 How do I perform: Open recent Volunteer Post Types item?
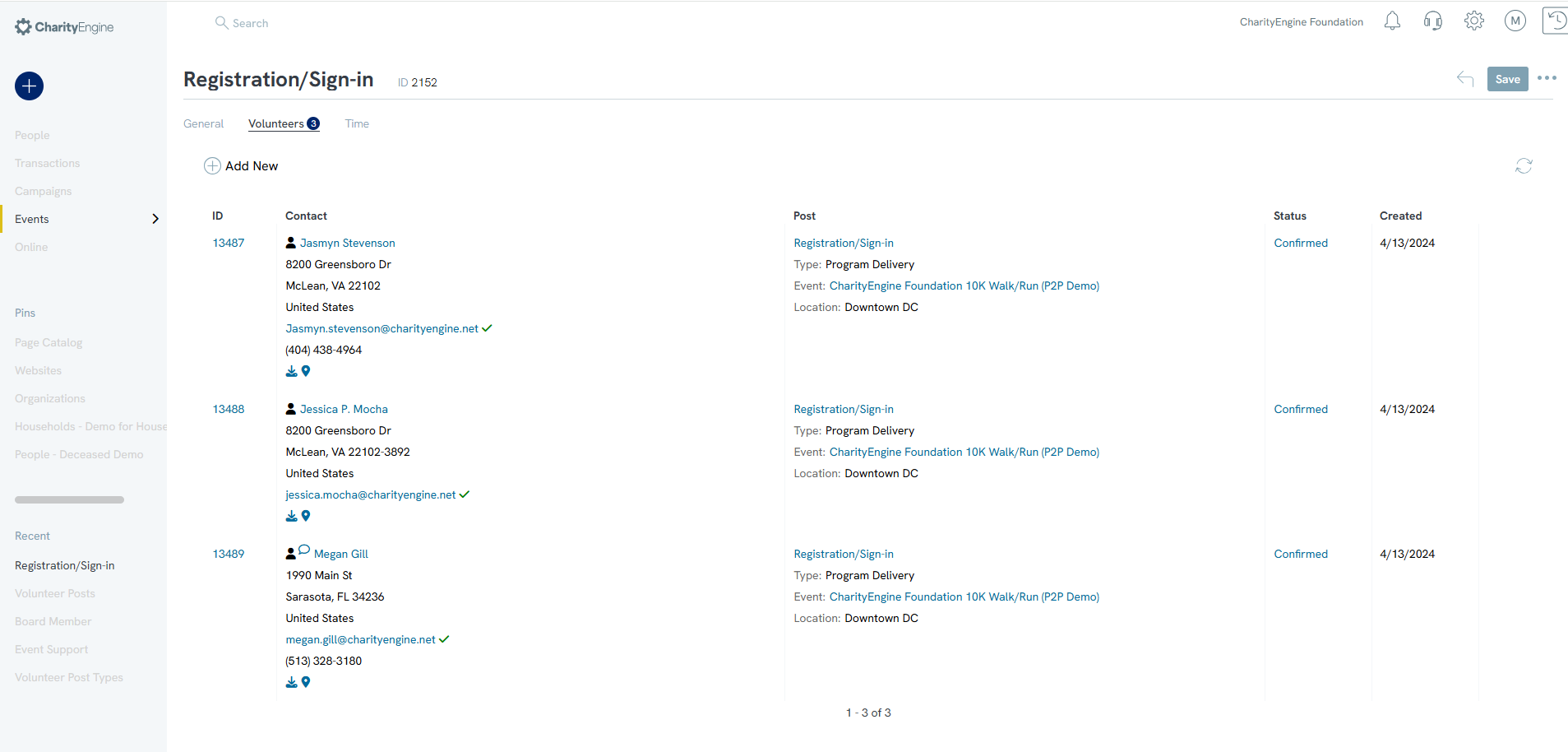tap(69, 677)
